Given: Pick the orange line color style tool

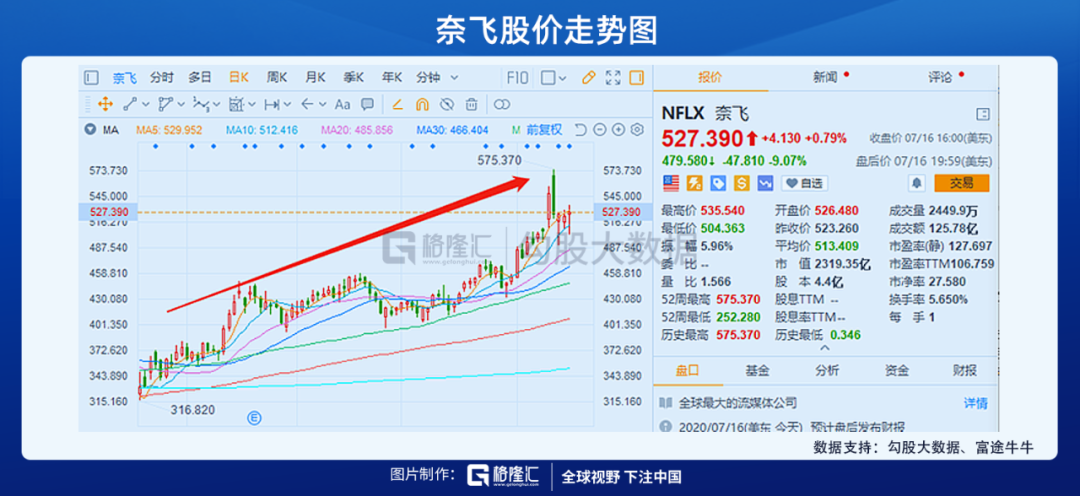Looking at the screenshot, I should tap(397, 105).
